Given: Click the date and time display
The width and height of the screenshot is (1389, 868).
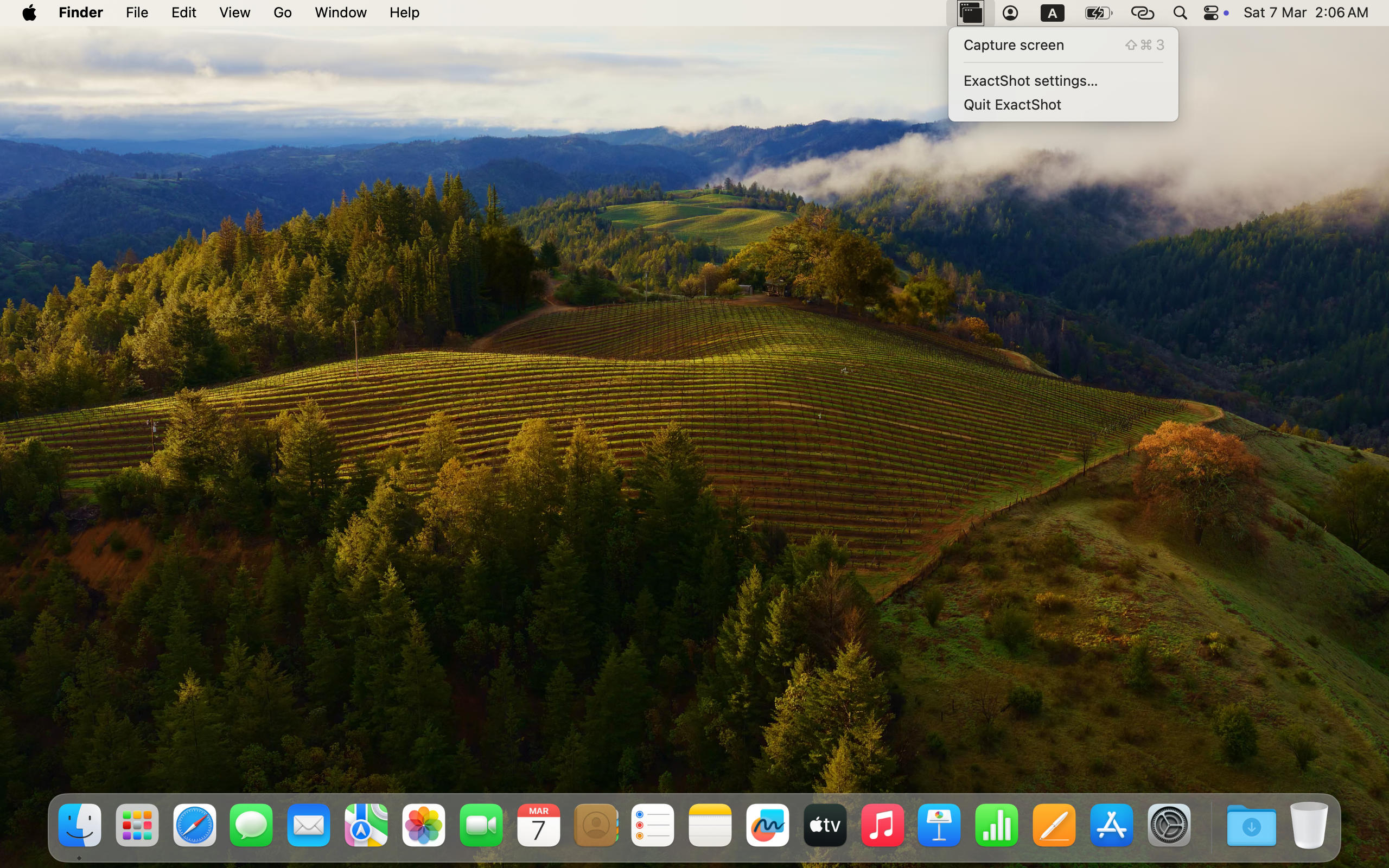Looking at the screenshot, I should pyautogui.click(x=1305, y=12).
